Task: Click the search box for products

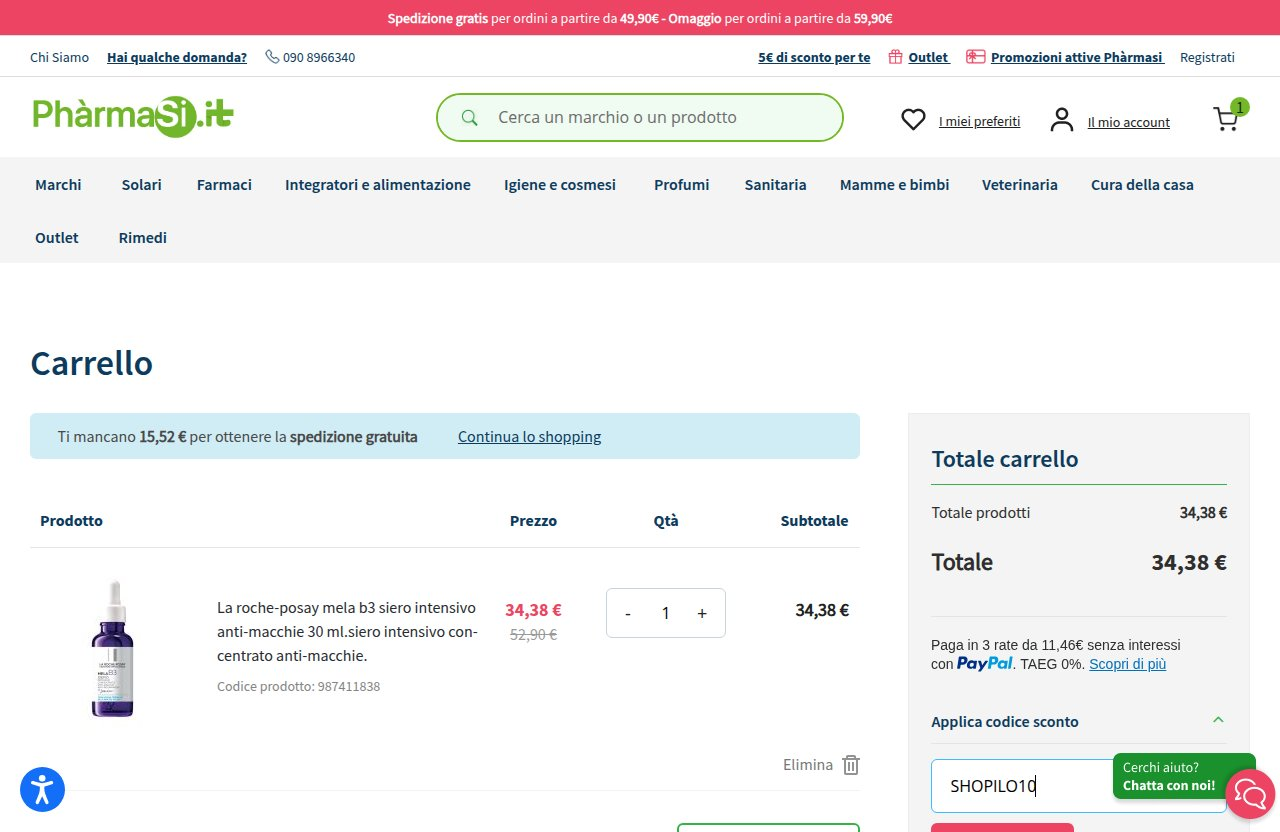Action: (640, 118)
